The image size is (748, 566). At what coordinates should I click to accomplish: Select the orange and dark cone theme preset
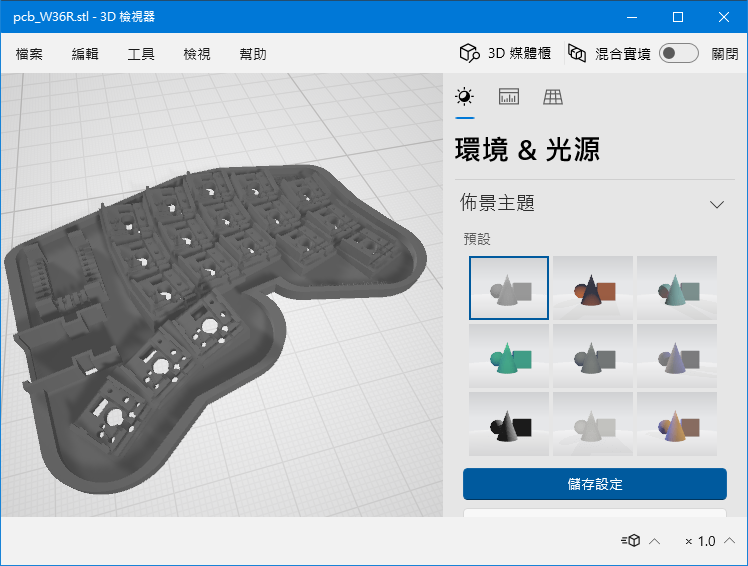[593, 288]
